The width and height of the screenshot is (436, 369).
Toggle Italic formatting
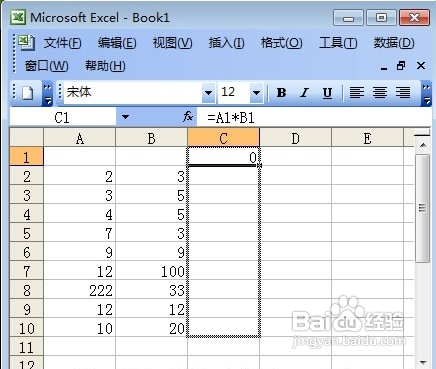[304, 93]
